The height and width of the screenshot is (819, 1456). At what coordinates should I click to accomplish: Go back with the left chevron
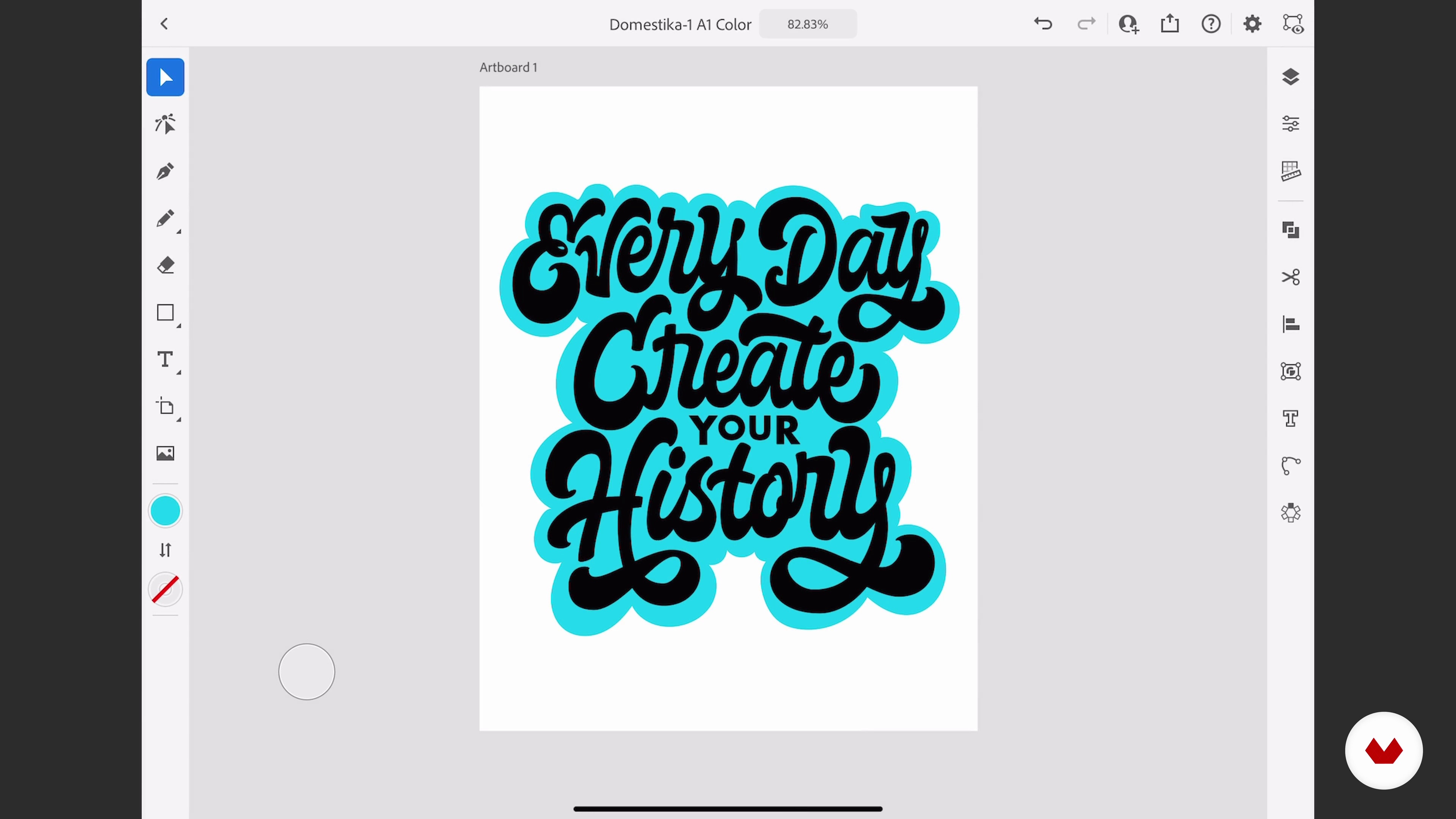coord(165,24)
